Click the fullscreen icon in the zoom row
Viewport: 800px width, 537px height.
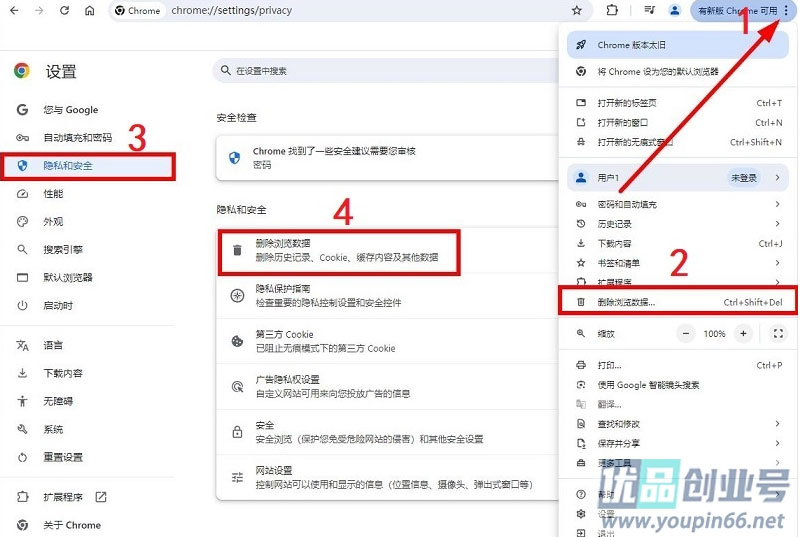pos(779,333)
